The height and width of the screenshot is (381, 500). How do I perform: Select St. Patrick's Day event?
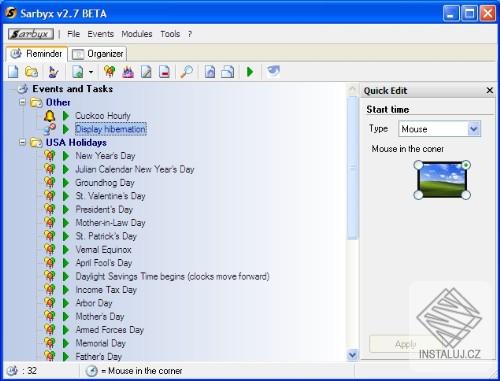(106, 236)
